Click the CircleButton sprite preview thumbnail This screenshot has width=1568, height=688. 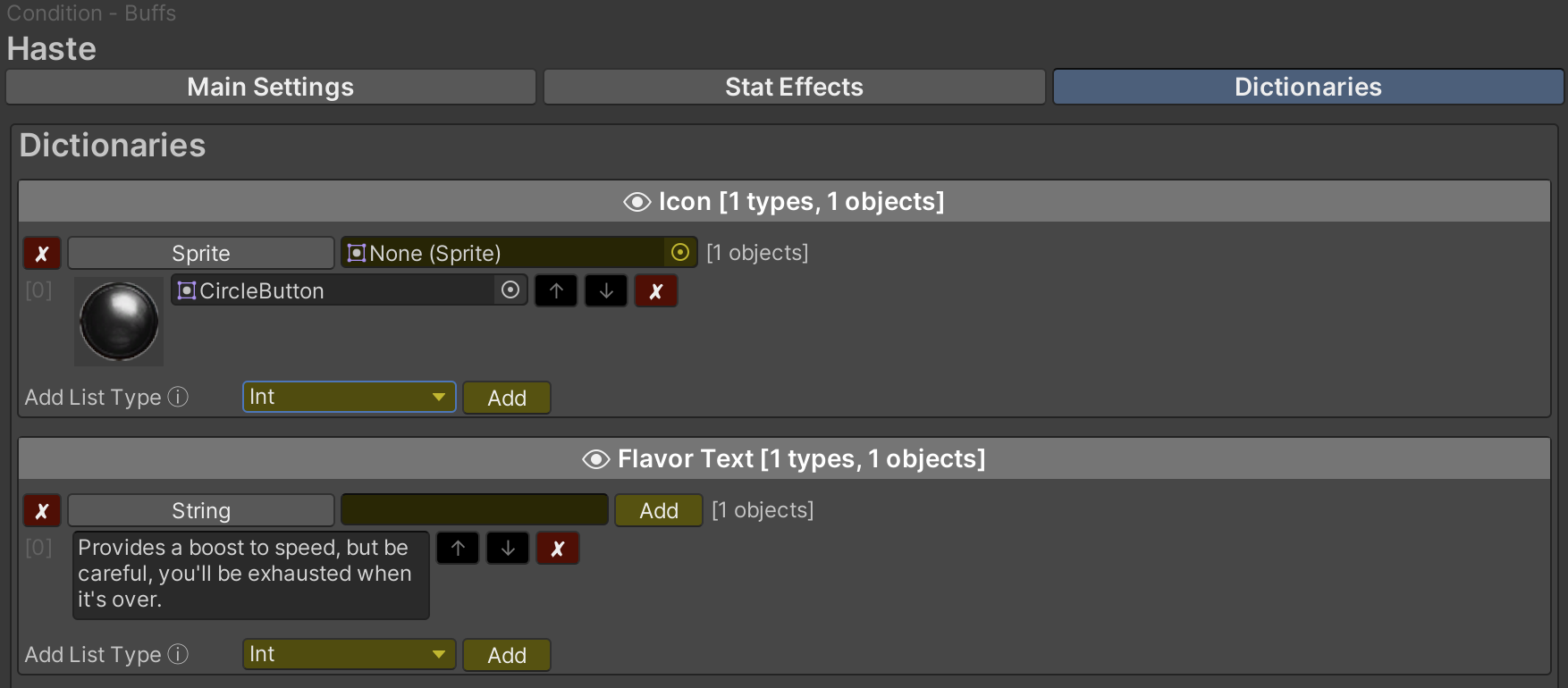[119, 322]
